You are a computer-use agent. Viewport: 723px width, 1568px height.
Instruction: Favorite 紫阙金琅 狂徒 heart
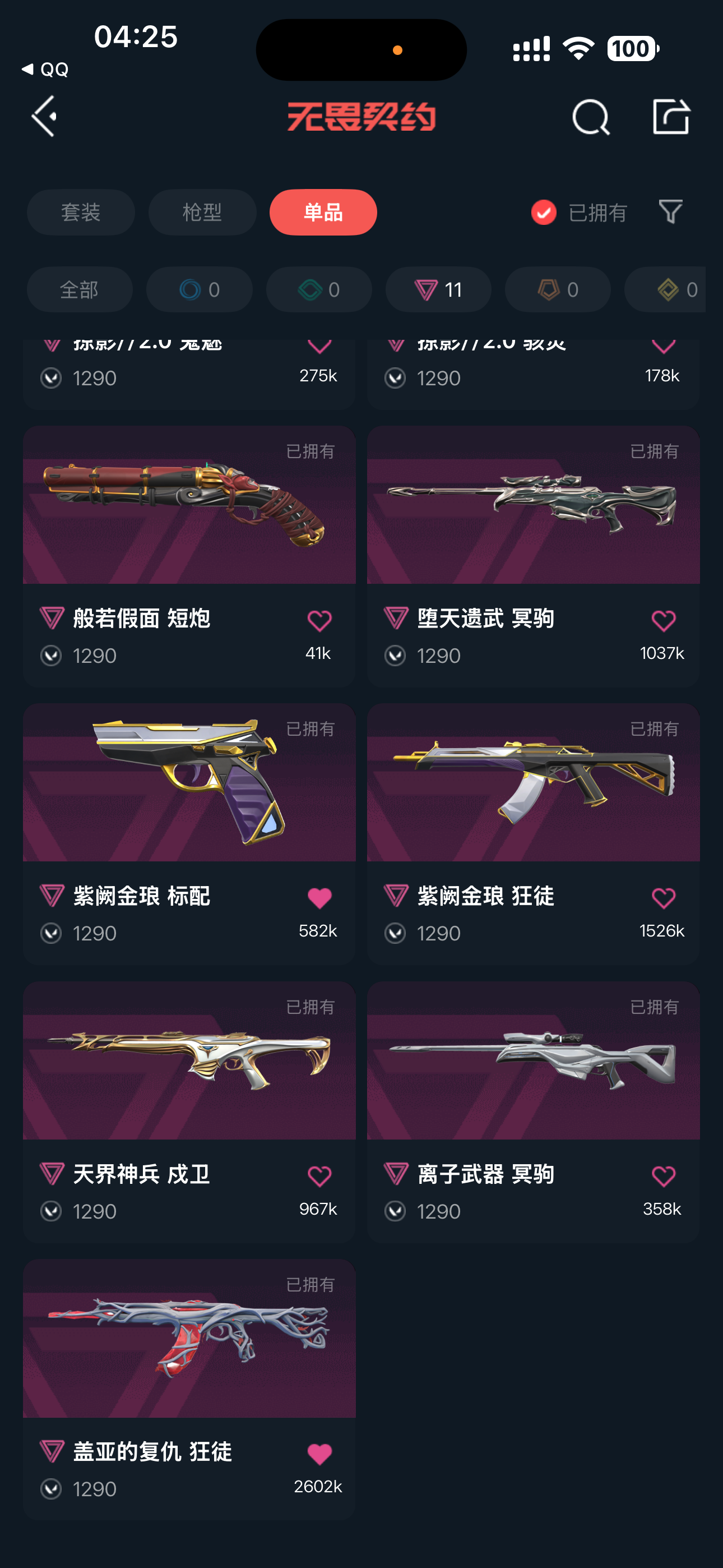pyautogui.click(x=662, y=898)
